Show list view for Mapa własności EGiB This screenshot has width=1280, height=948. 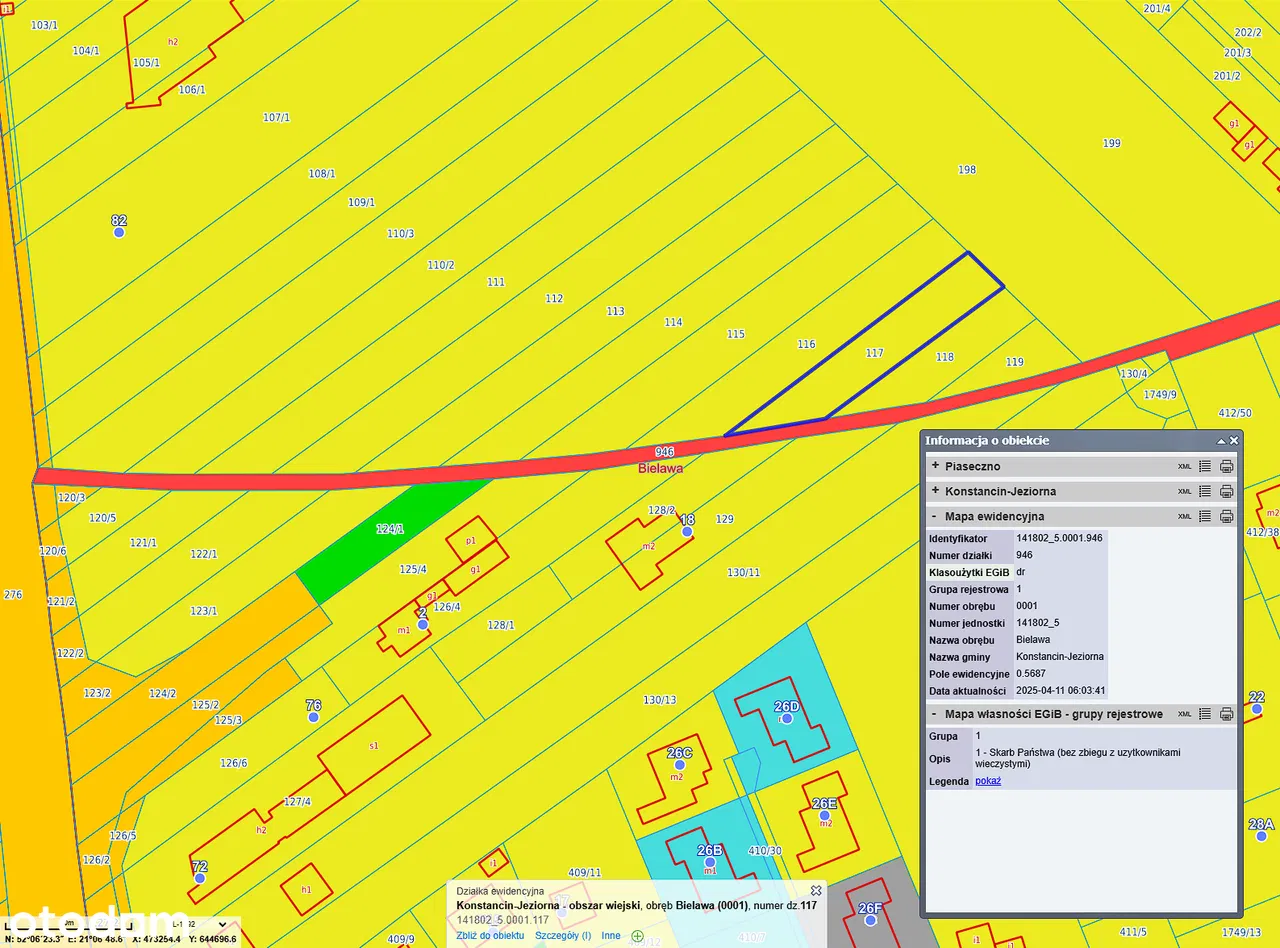click(1205, 714)
